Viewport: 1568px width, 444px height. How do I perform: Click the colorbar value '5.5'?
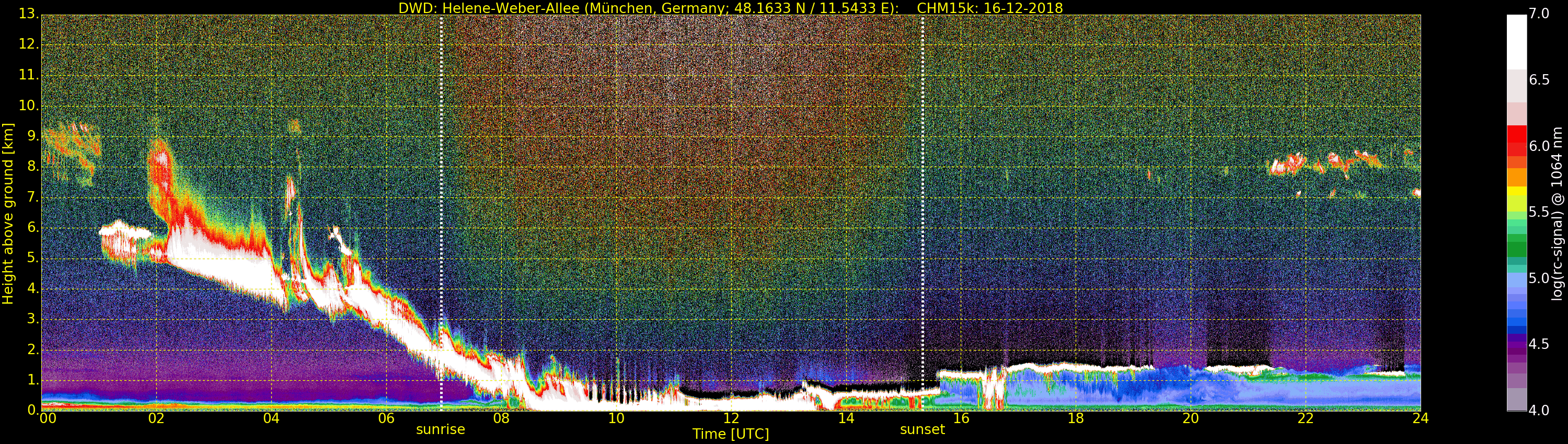[1539, 212]
